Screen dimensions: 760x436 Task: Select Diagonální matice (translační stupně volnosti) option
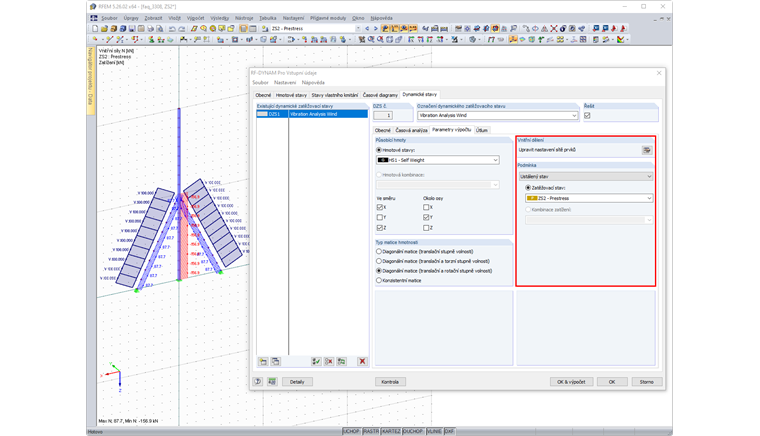(379, 251)
